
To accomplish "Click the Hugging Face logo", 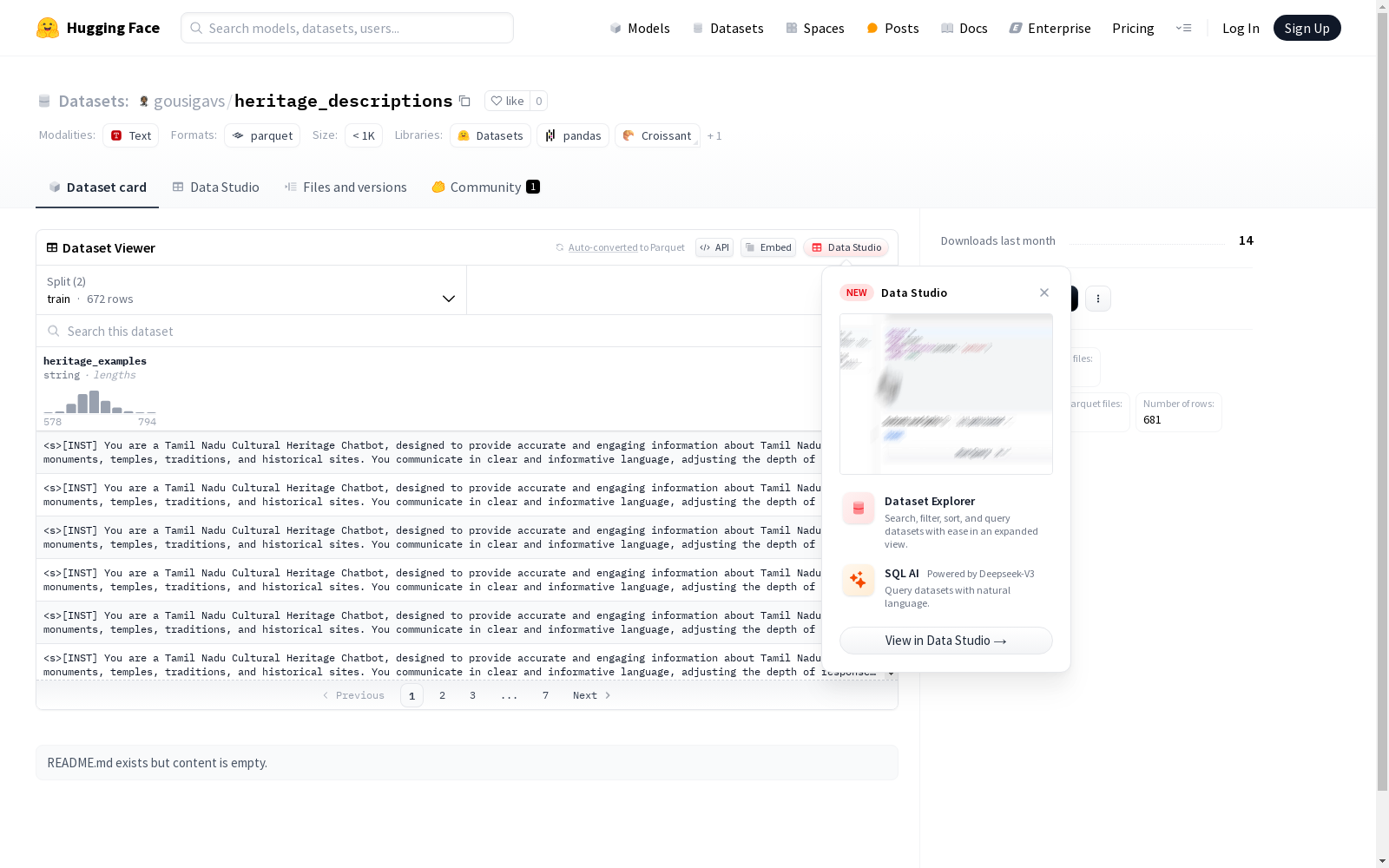I will click(x=98, y=28).
